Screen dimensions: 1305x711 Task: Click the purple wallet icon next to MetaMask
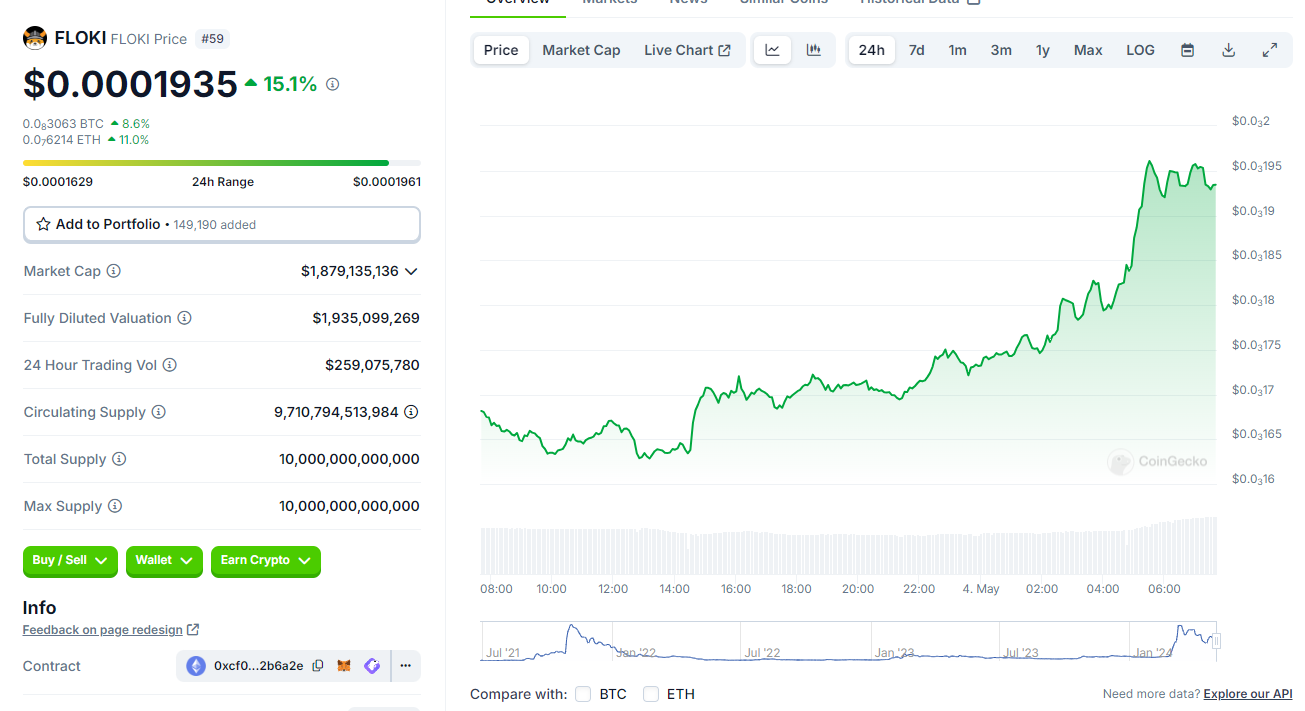point(372,666)
